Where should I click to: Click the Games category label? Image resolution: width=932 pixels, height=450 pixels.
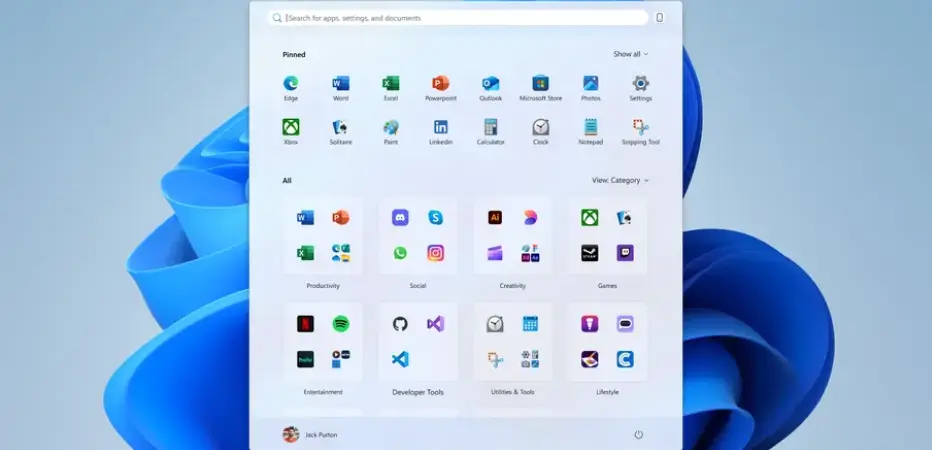607,286
